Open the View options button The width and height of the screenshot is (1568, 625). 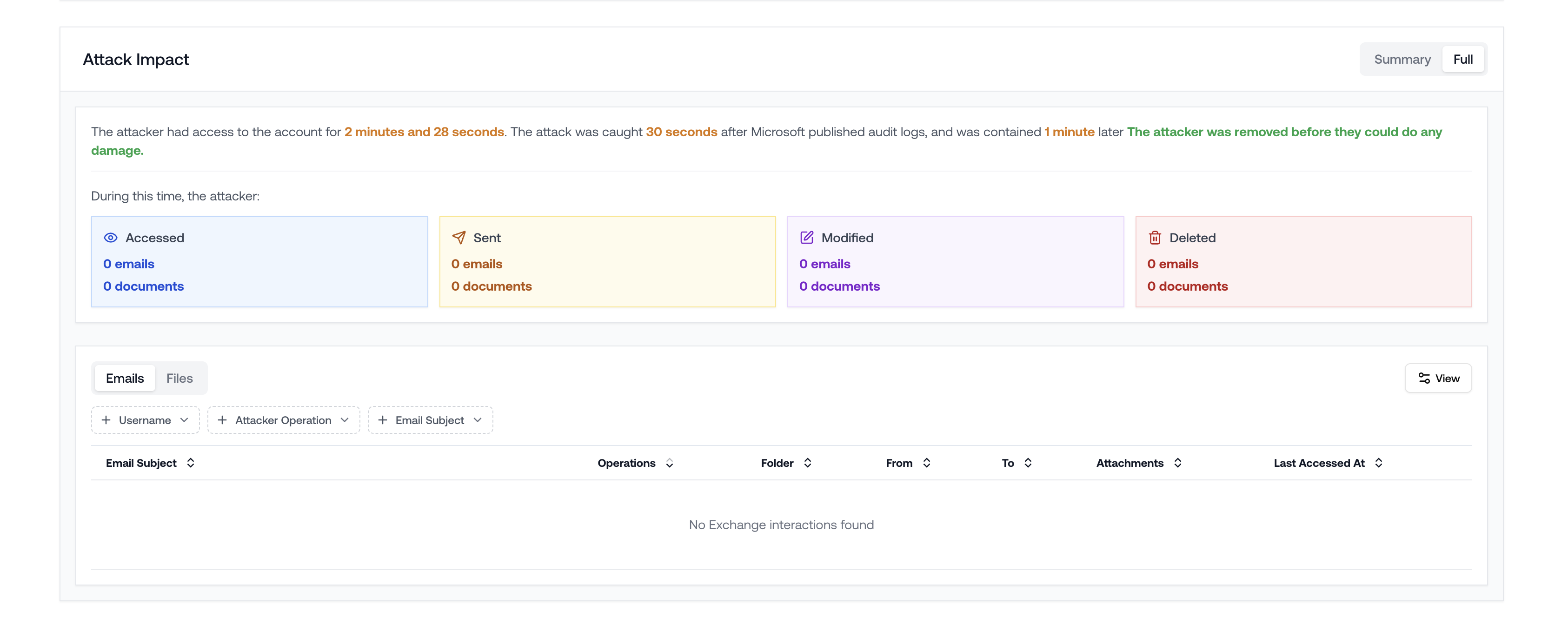[1438, 379]
